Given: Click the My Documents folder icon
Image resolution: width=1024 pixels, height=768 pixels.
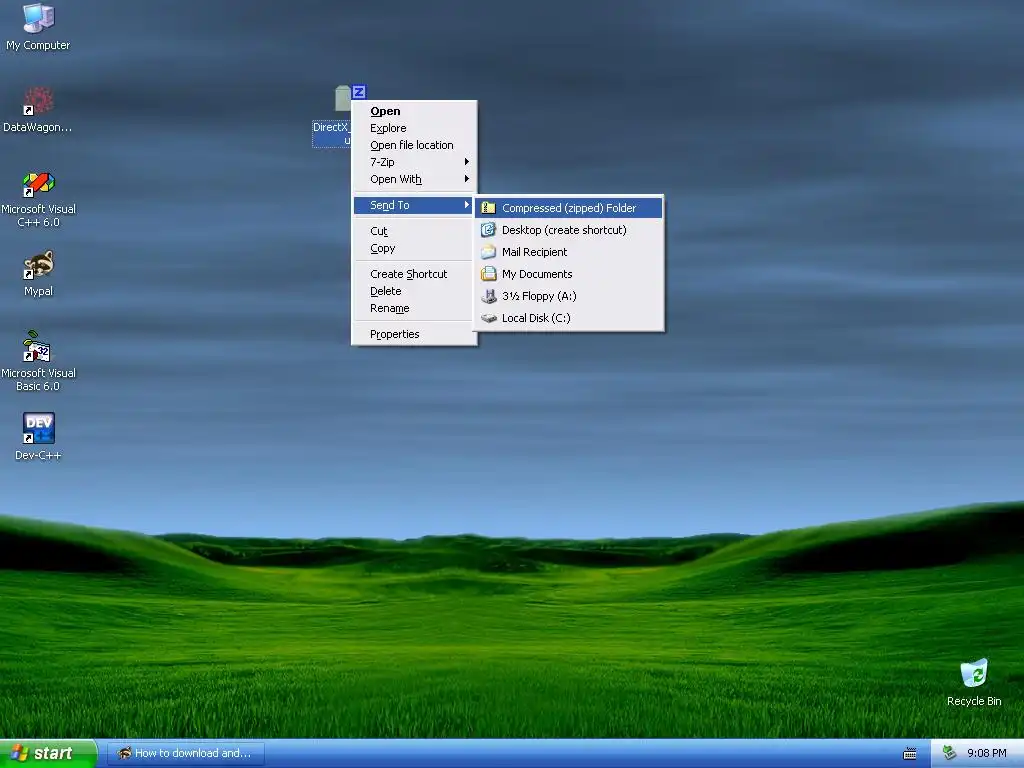Looking at the screenshot, I should (x=488, y=274).
